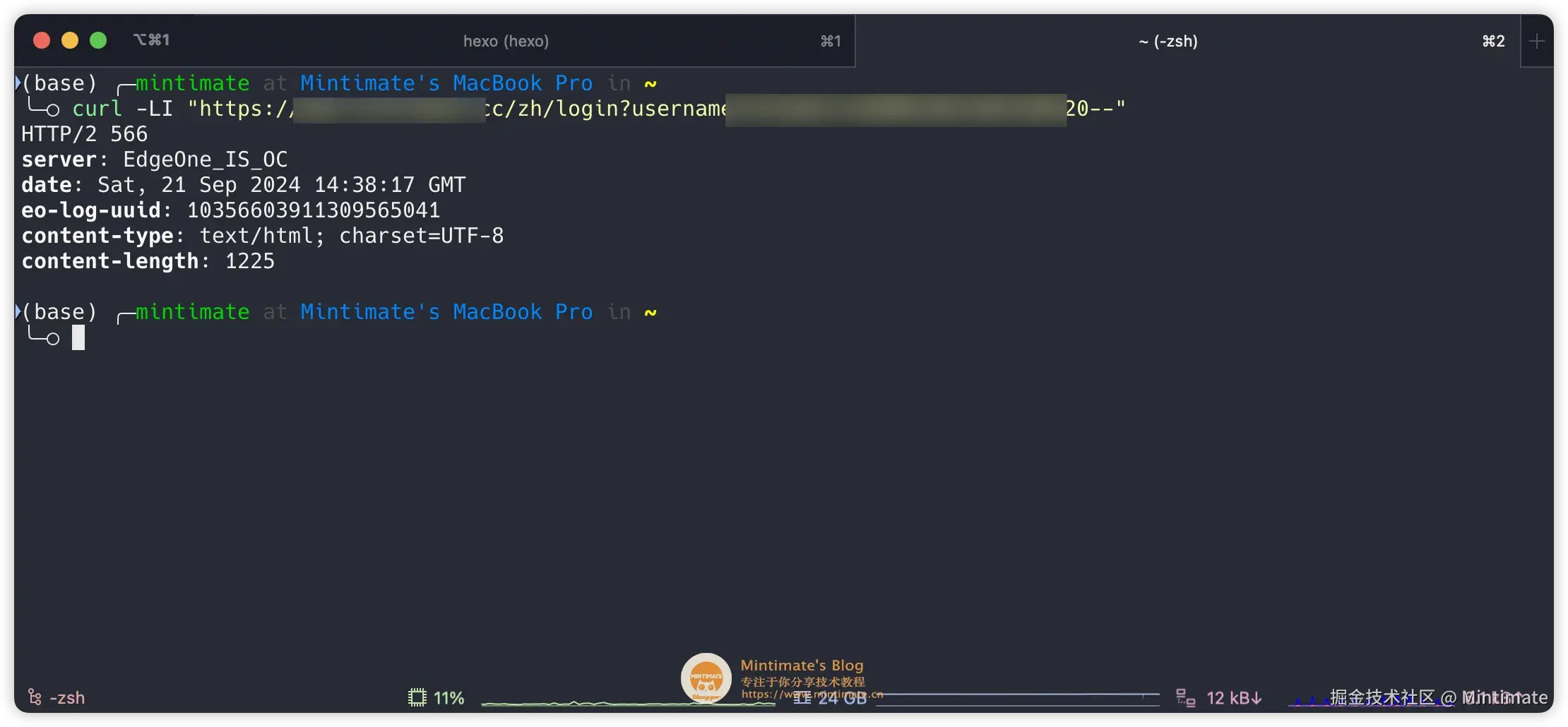Viewport: 1568px width, 727px height.
Task: Click the ⌘1 shortcut badge on hexo tab
Action: pos(831,41)
